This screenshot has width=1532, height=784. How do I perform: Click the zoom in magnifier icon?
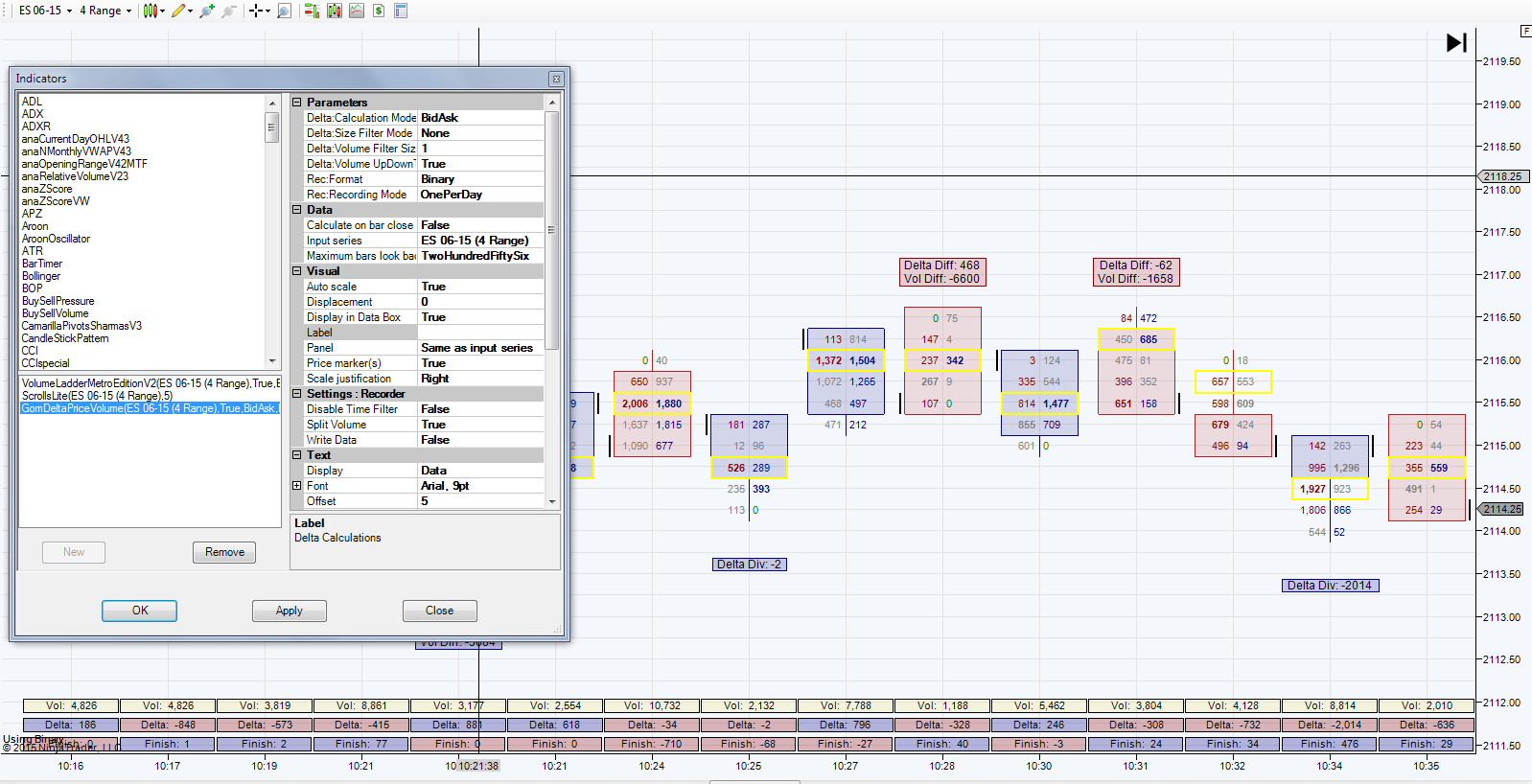tap(206, 11)
